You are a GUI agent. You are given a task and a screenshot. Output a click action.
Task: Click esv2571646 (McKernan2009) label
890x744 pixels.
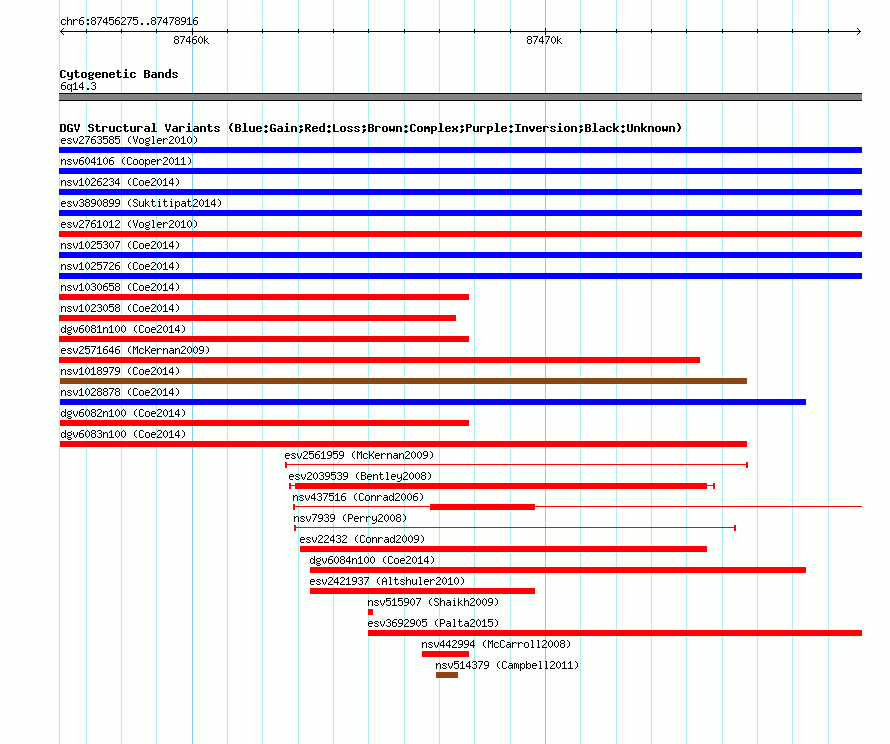pyautogui.click(x=135, y=350)
